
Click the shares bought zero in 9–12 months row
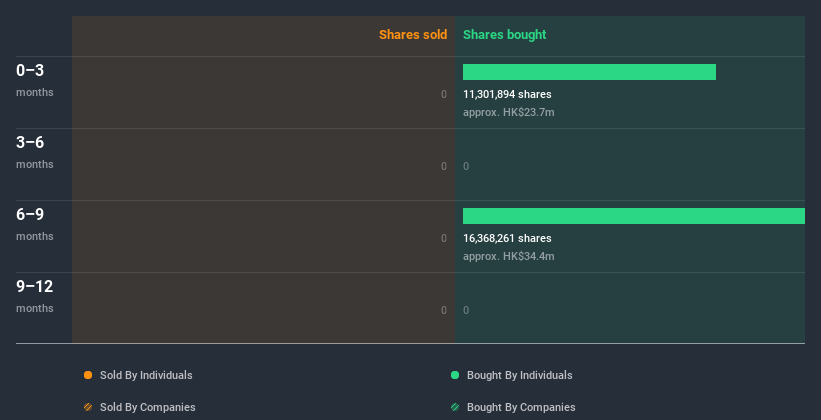466,311
